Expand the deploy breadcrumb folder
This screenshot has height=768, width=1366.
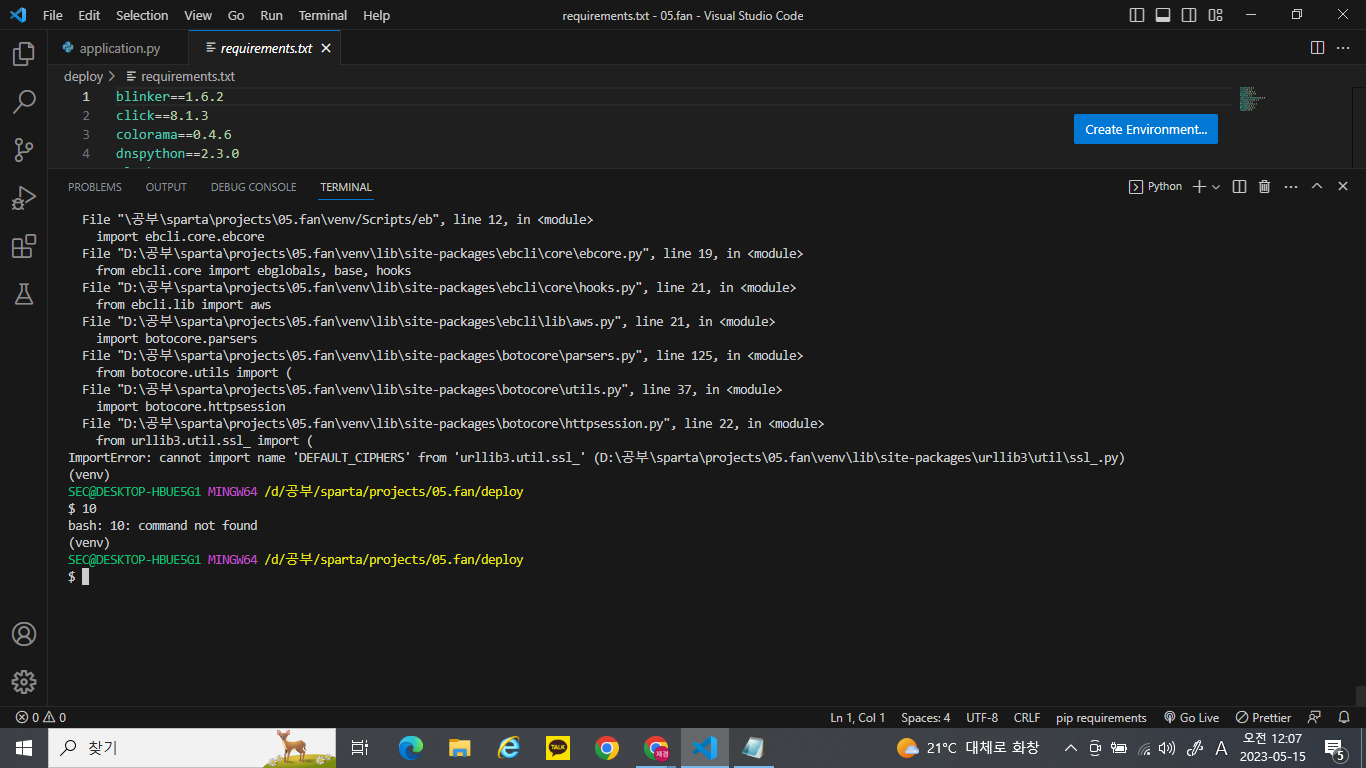point(84,76)
